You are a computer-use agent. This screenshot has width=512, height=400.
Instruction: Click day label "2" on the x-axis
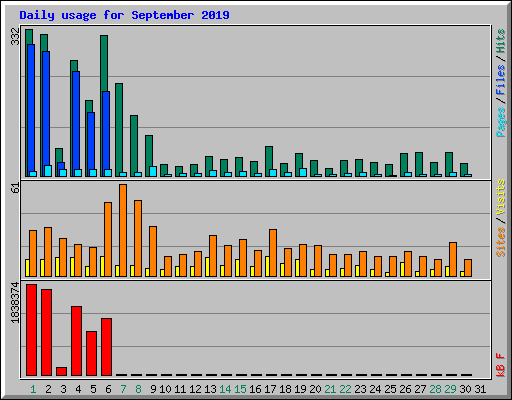click(48, 389)
